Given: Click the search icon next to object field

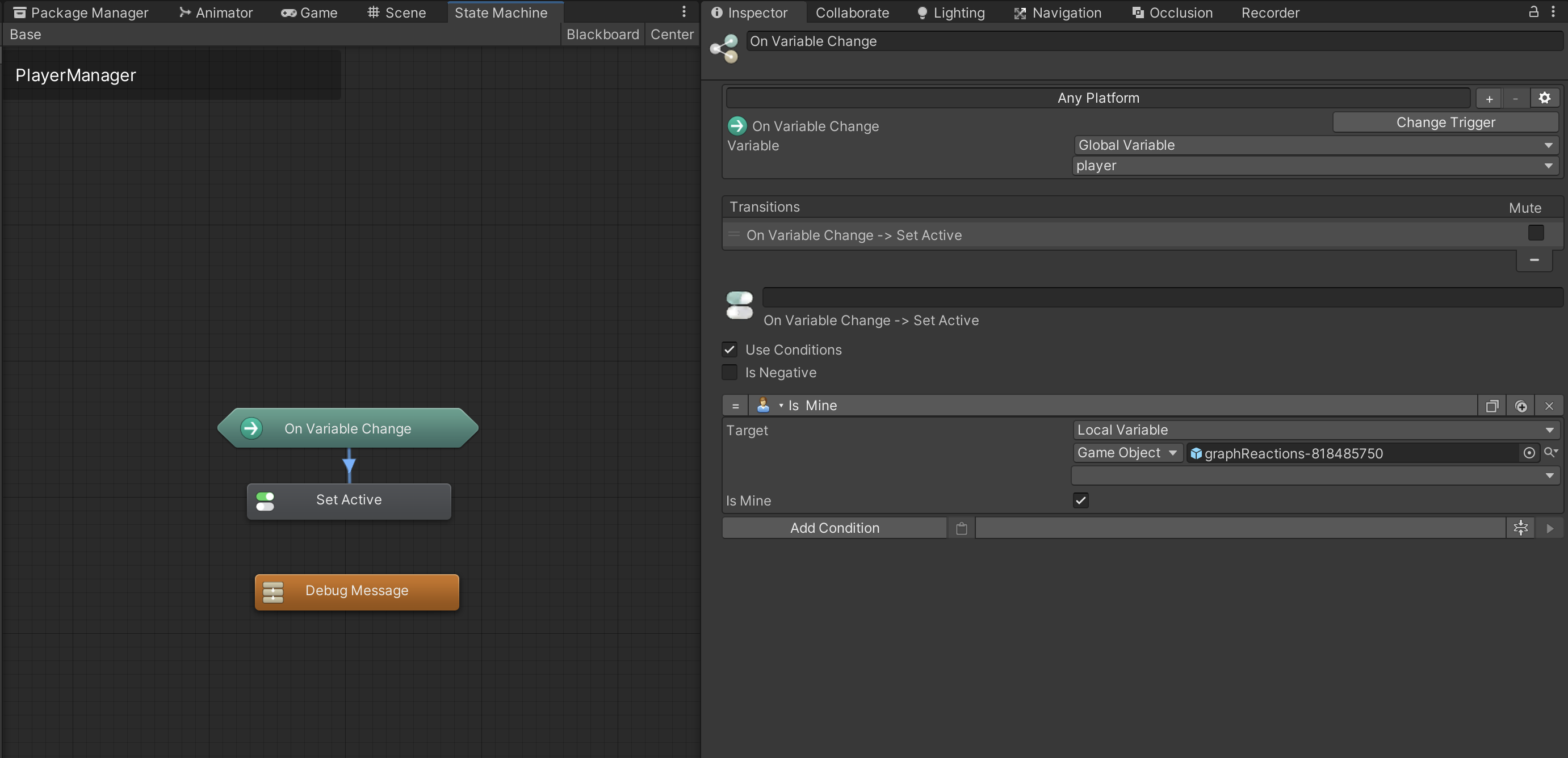Looking at the screenshot, I should [1550, 452].
